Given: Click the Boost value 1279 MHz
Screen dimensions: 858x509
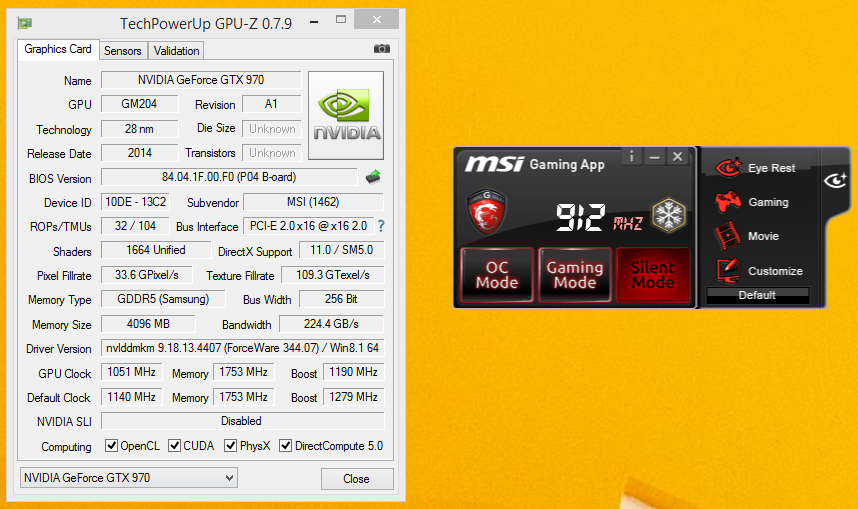Looking at the screenshot, I should click(x=353, y=397).
